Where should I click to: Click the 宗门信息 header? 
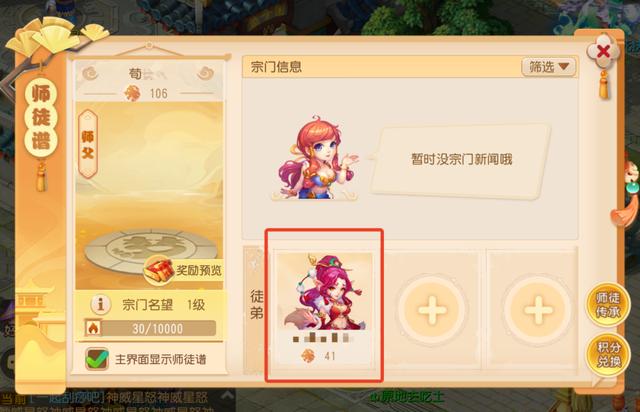(x=276, y=67)
